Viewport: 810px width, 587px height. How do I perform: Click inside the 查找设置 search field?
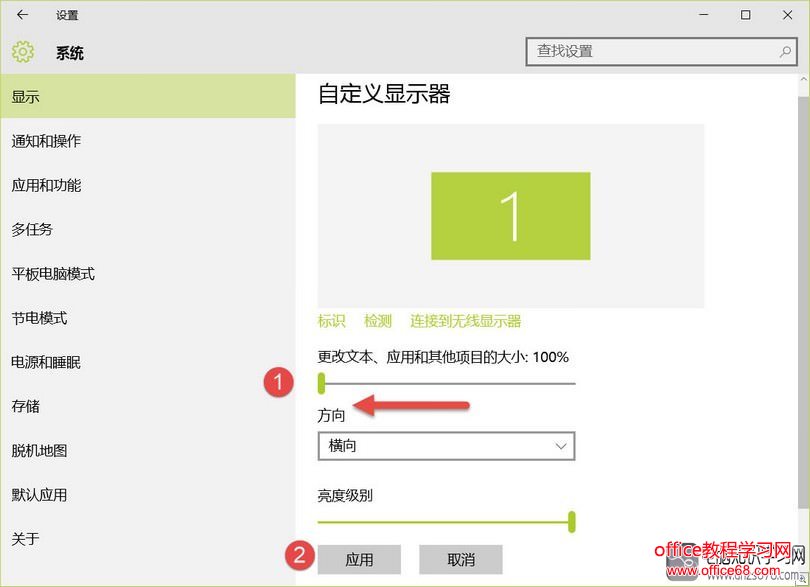click(x=640, y=51)
